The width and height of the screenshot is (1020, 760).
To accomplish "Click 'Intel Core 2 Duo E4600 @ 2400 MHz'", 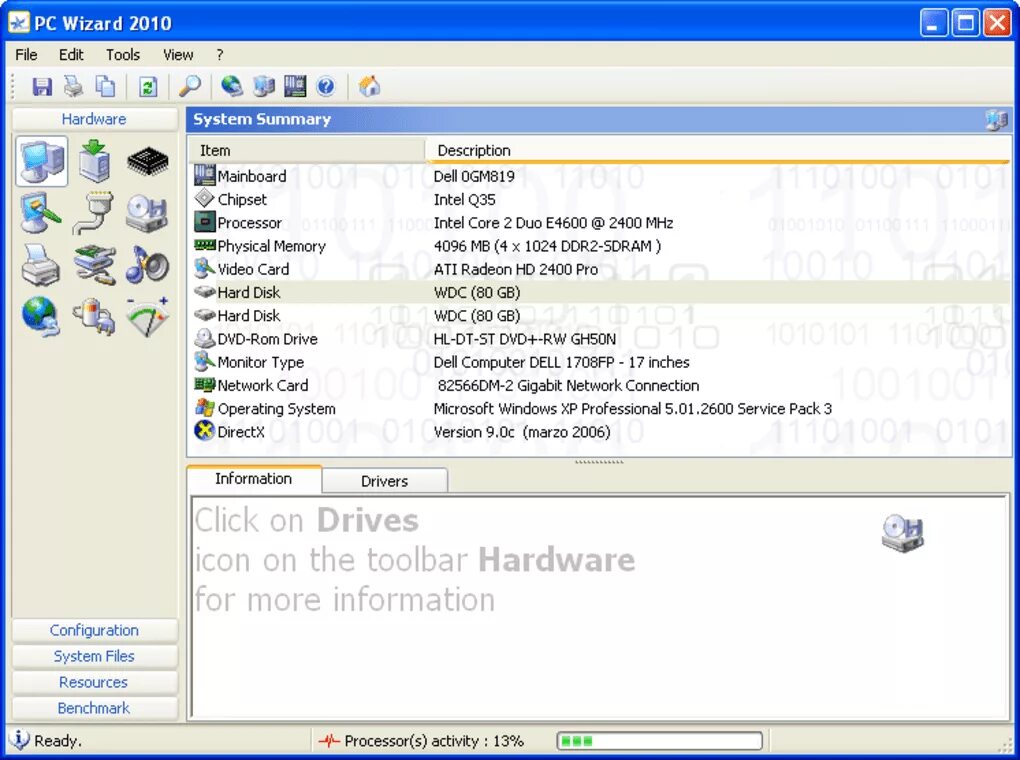I will [x=554, y=223].
